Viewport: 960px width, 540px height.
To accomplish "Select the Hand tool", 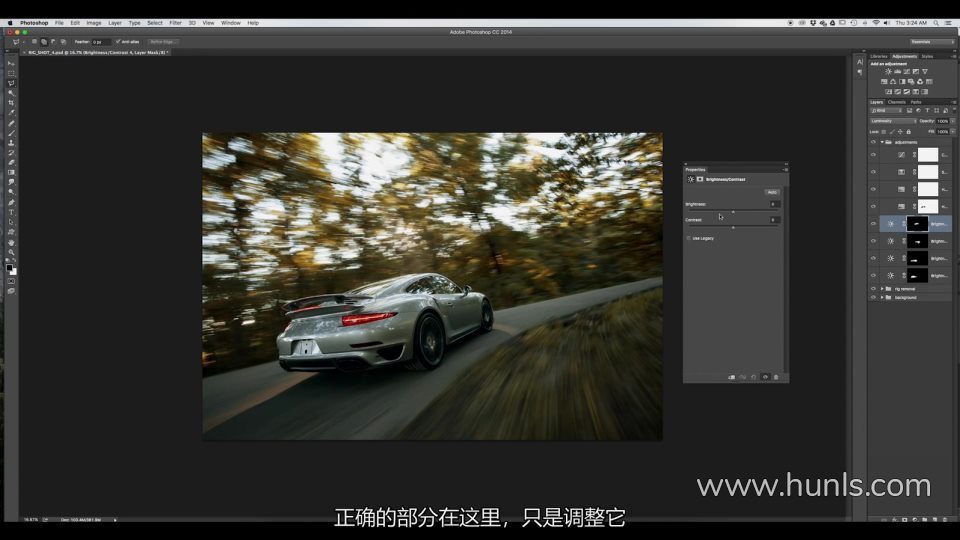I will [x=11, y=242].
